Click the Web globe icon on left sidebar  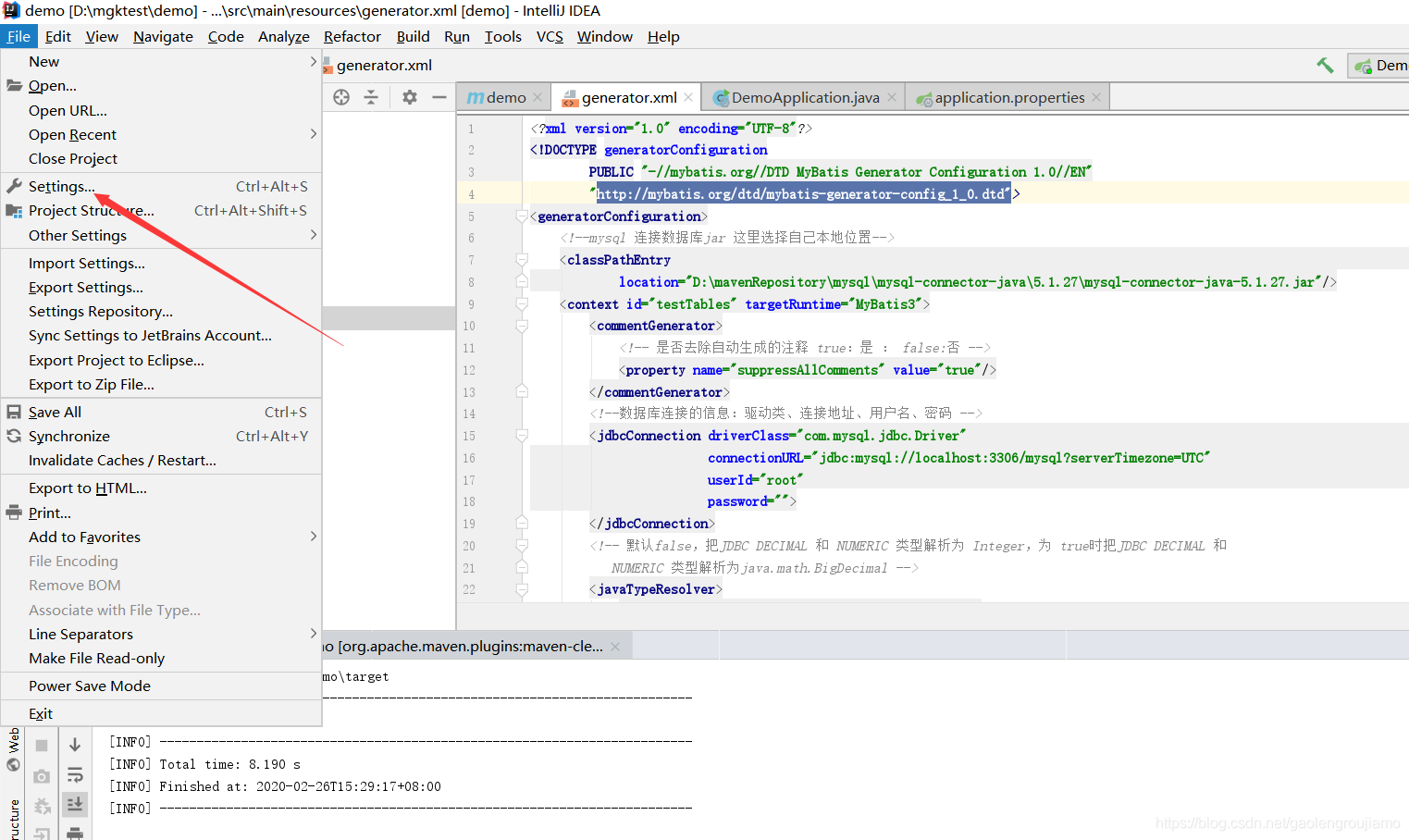[13, 763]
